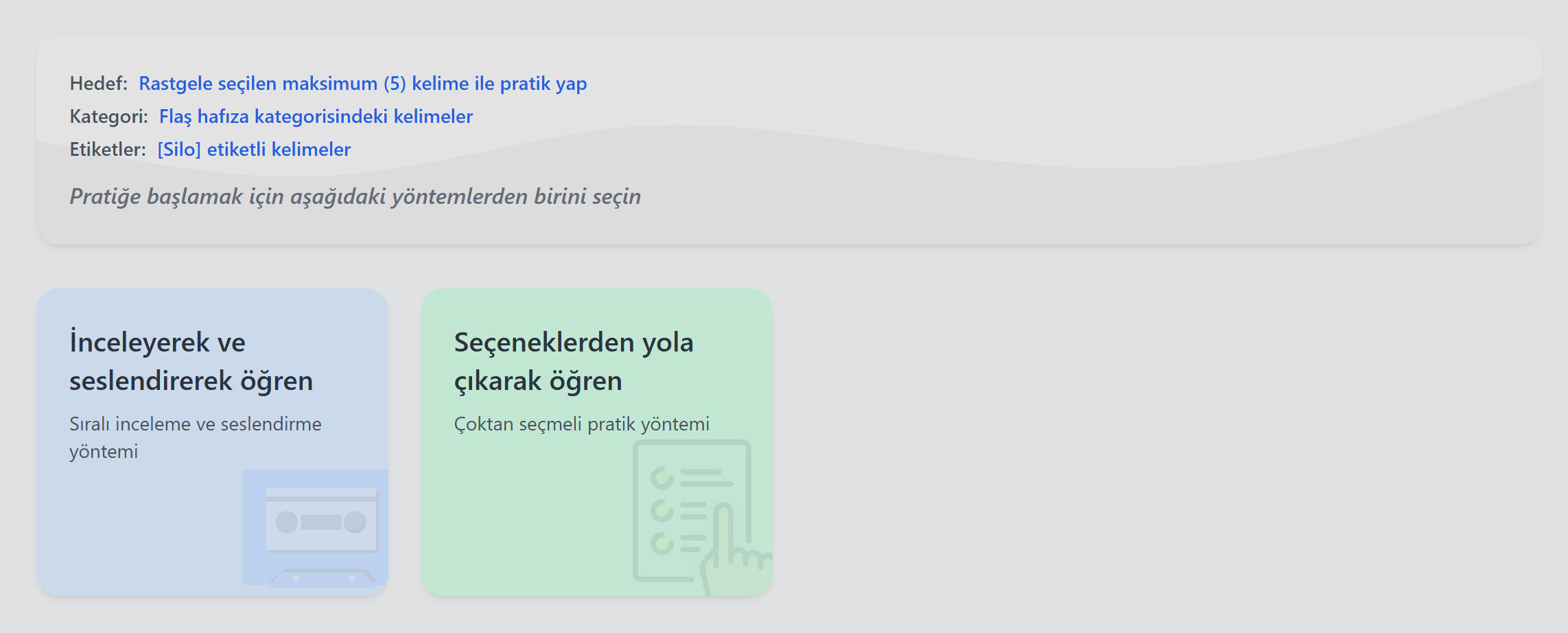The height and width of the screenshot is (633, 1568).
Task: Click the top text line in checklist icon
Action: tap(705, 478)
